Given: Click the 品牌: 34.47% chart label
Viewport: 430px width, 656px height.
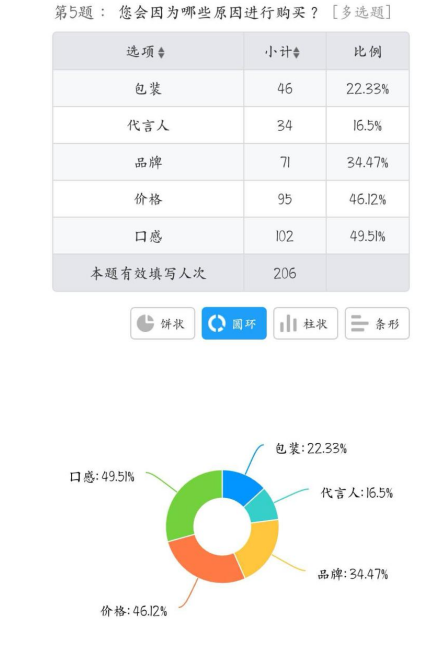Looking at the screenshot, I should pos(353,574).
